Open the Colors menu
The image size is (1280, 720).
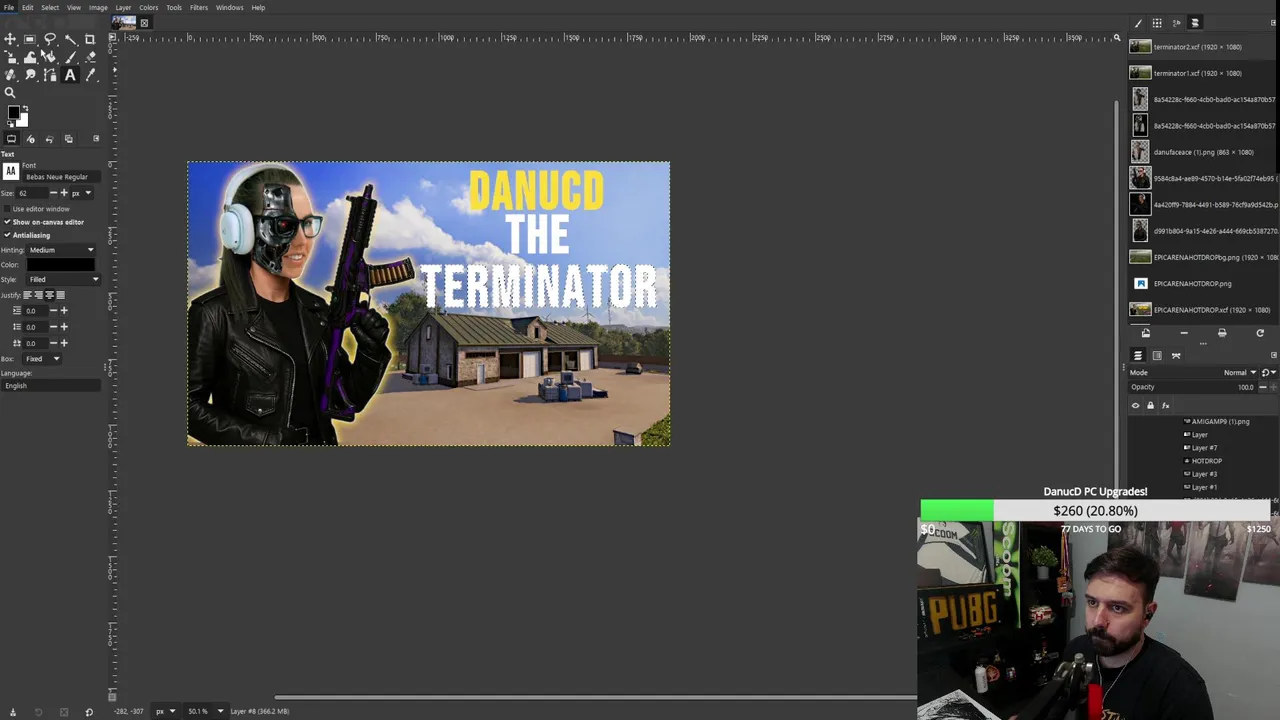pyautogui.click(x=149, y=7)
